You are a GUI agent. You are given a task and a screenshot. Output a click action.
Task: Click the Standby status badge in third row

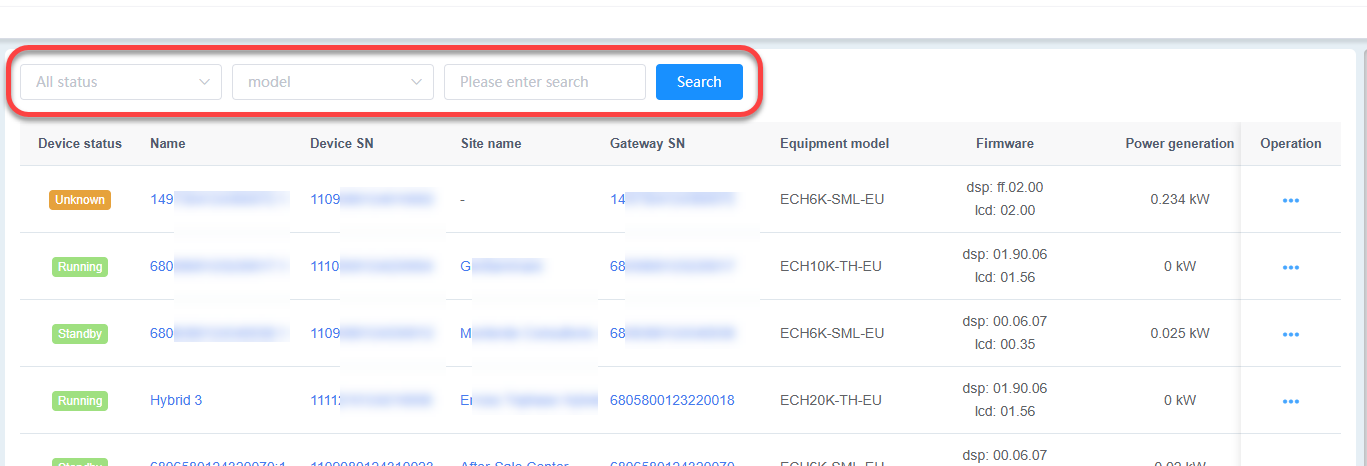pos(80,334)
